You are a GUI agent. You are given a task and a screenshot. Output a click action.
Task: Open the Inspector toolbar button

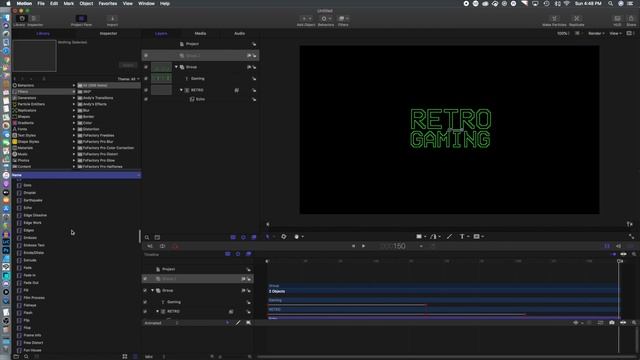[35, 19]
